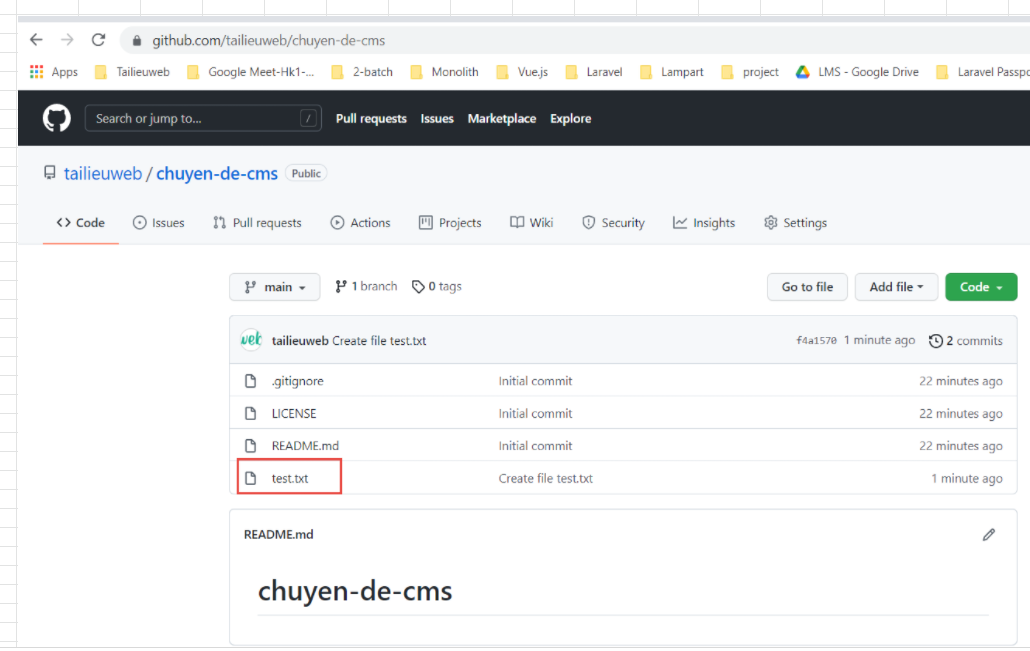Open the green Code dropdown
This screenshot has height=651, width=1030.
(x=980, y=287)
